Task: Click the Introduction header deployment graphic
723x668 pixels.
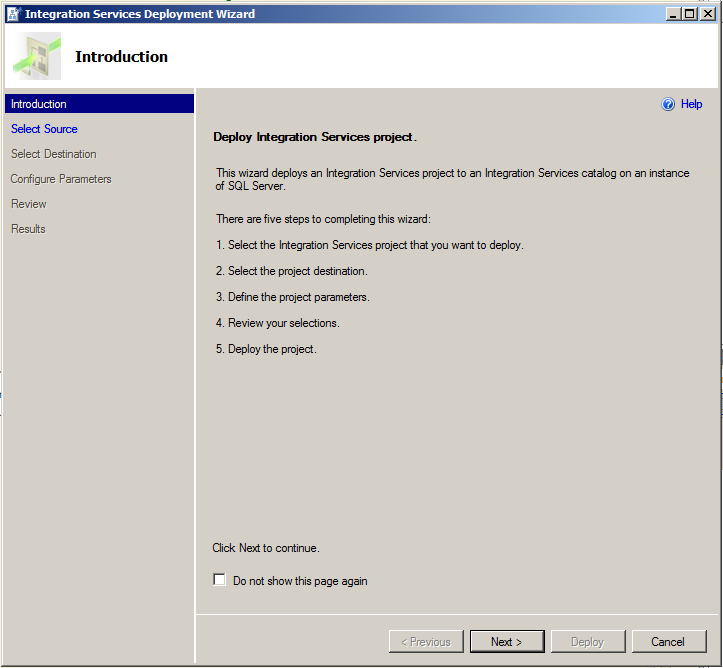Action: pos(37,56)
